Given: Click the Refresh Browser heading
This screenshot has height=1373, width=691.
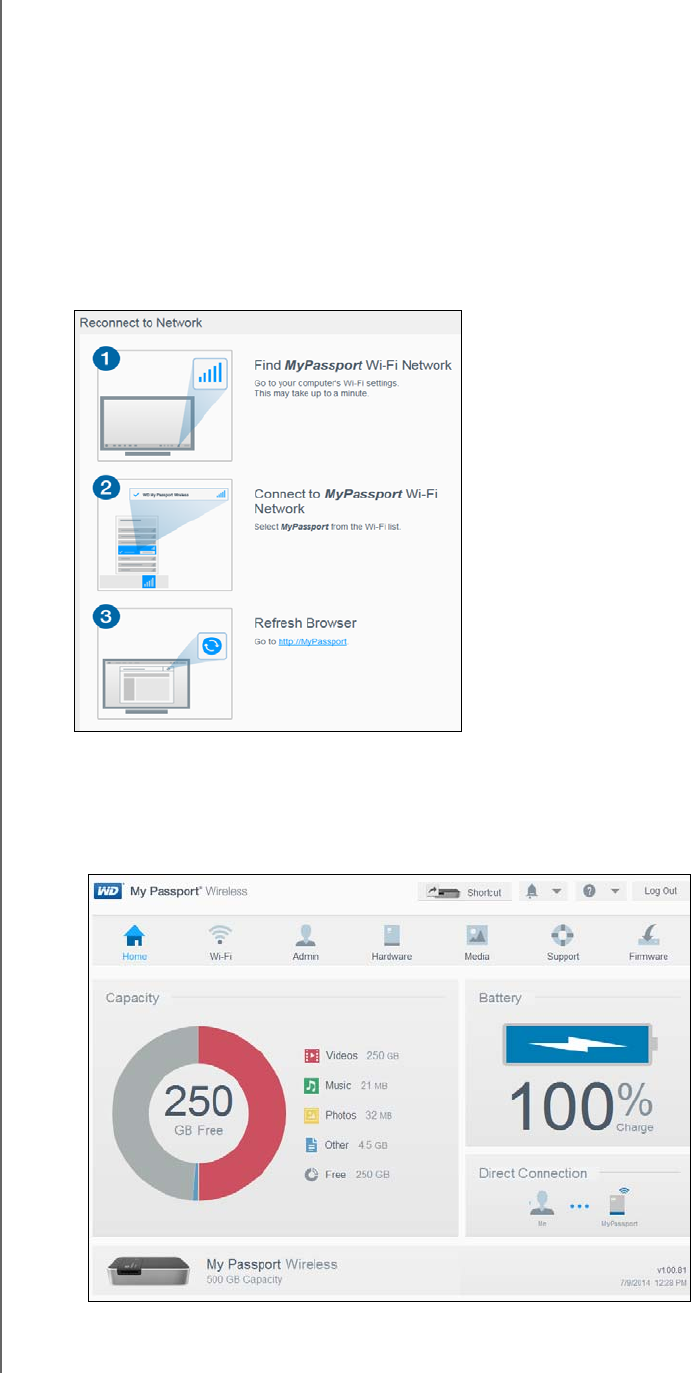Looking at the screenshot, I should 305,622.
